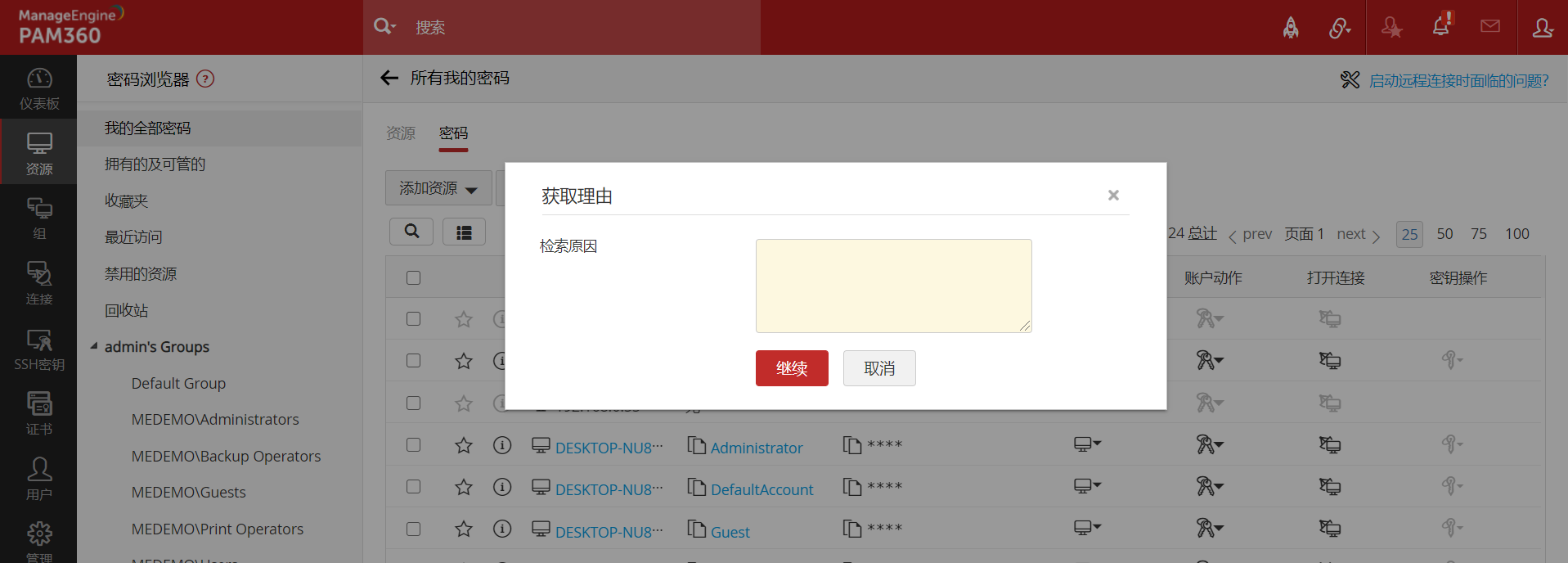Go to next page of results
This screenshot has width=1568, height=563.
tap(1358, 235)
